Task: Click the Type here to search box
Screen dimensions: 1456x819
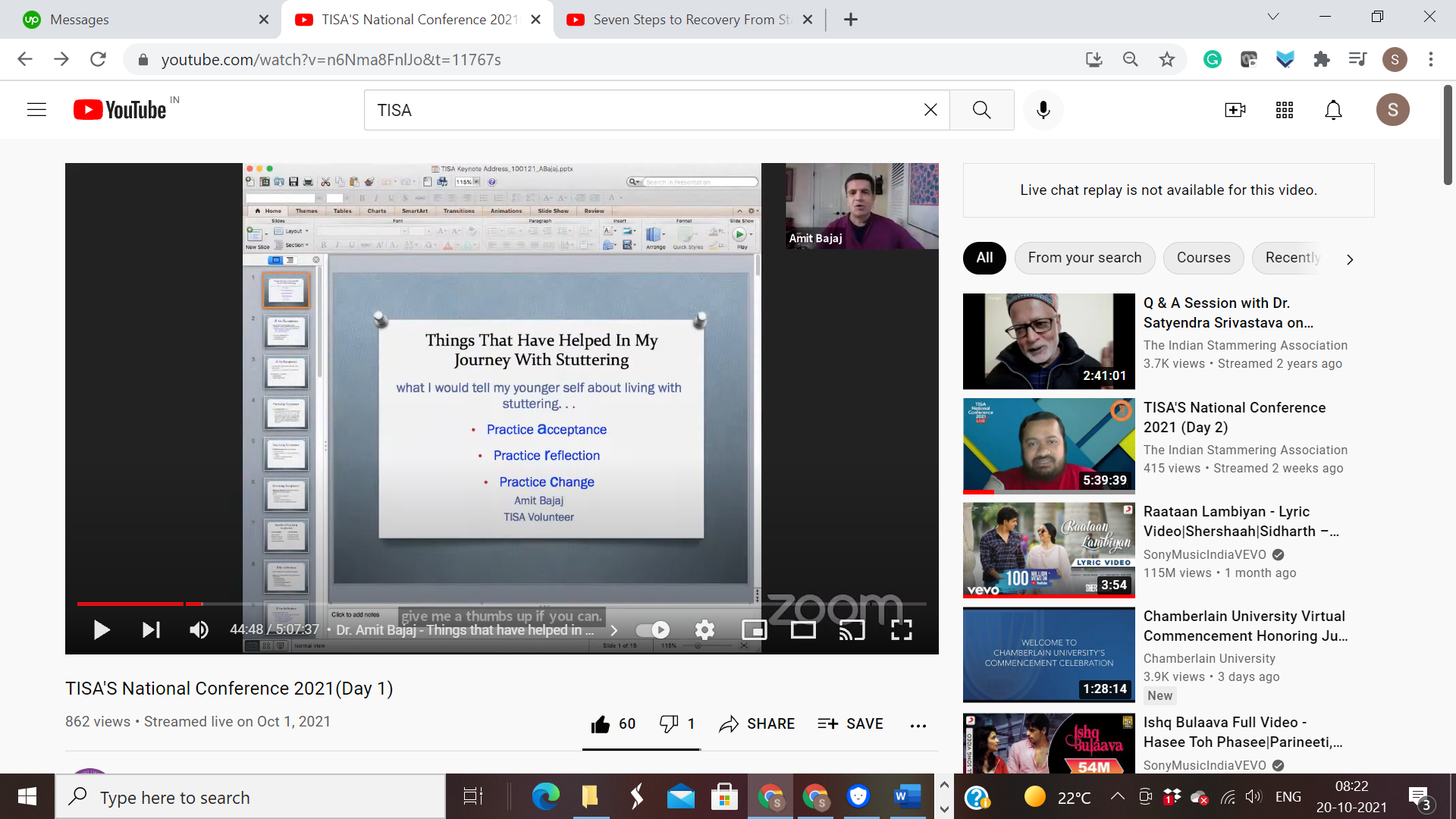Action: click(x=250, y=797)
